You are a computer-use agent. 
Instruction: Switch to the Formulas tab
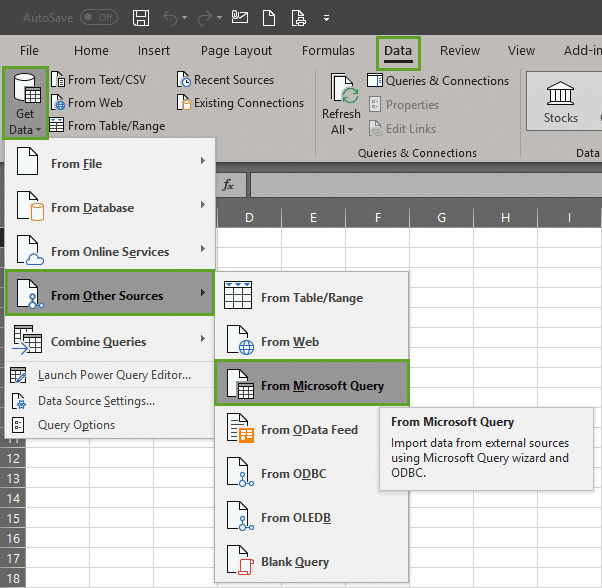point(328,51)
